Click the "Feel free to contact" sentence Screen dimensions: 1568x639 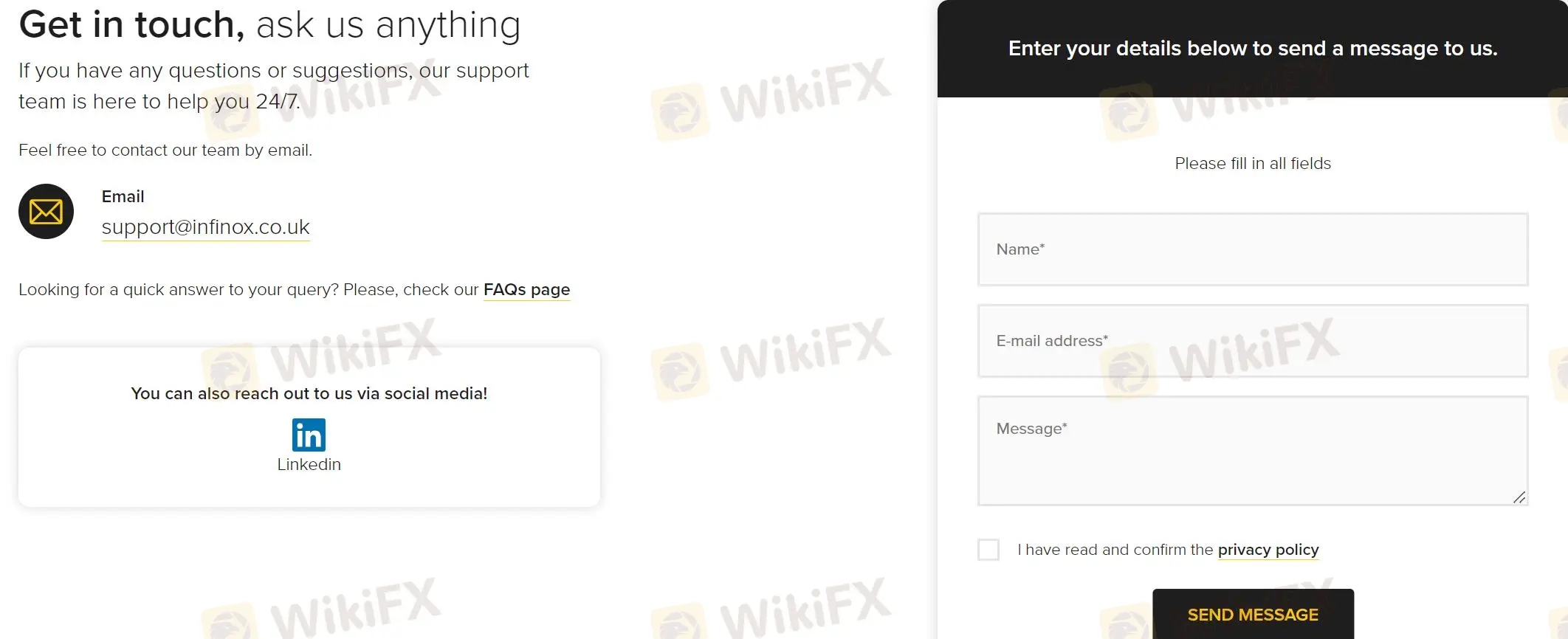pos(165,151)
